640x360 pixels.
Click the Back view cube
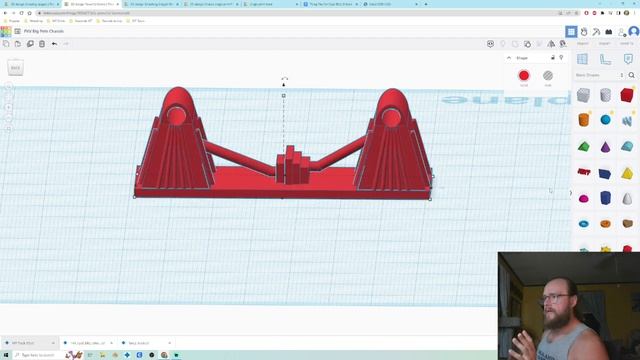tap(16, 67)
